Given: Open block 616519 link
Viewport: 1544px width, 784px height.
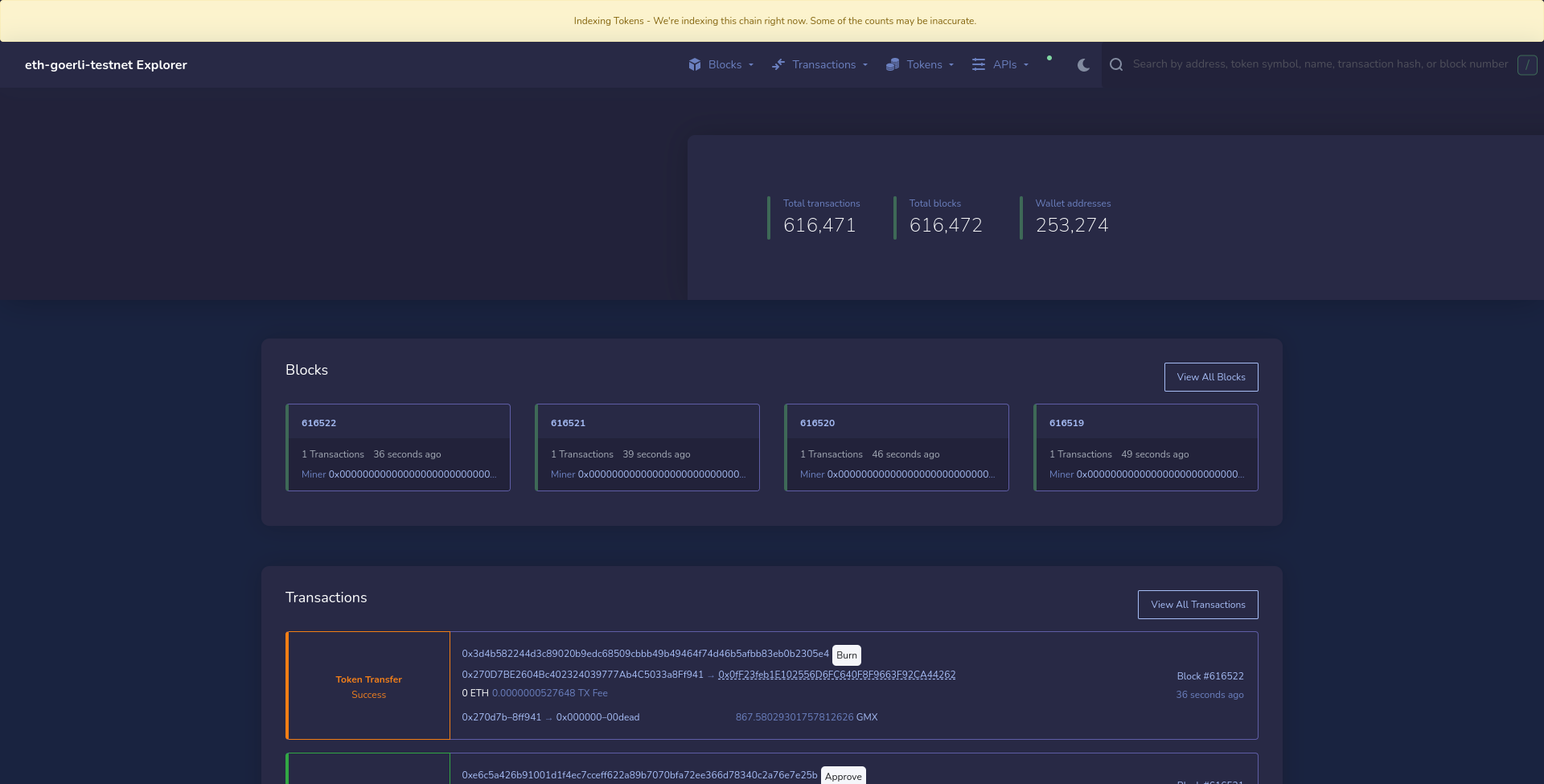Looking at the screenshot, I should point(1066,423).
